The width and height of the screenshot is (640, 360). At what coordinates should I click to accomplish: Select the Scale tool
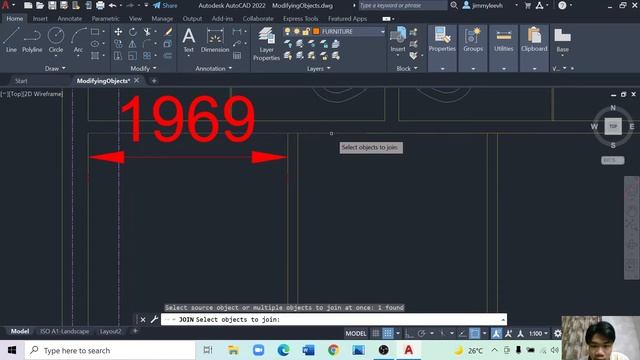click(132, 56)
